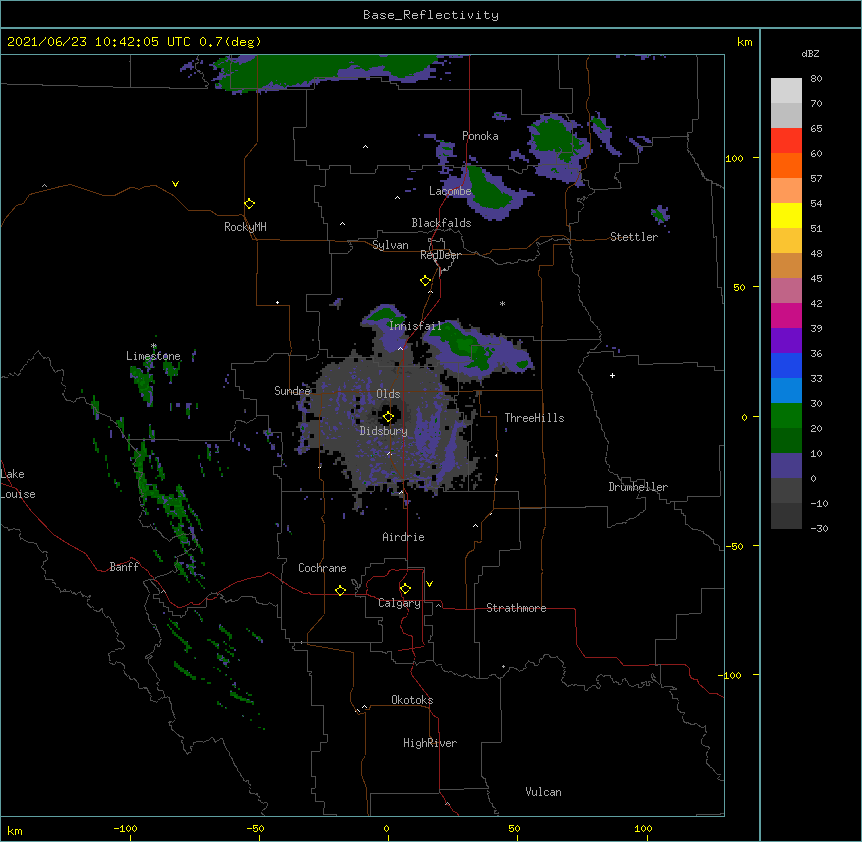Viewport: 862px width, 842px height.
Task: Click the Sylvan label on the map
Action: click(390, 245)
